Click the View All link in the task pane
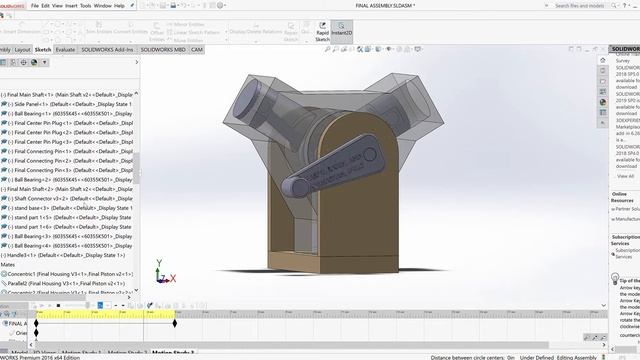 (625, 176)
